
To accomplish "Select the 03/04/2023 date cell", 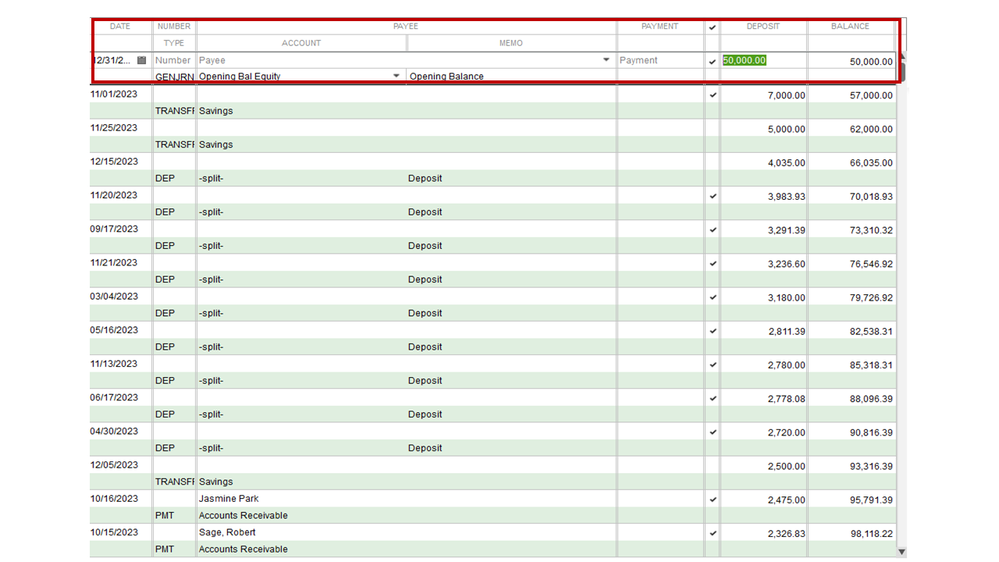I will (x=114, y=296).
